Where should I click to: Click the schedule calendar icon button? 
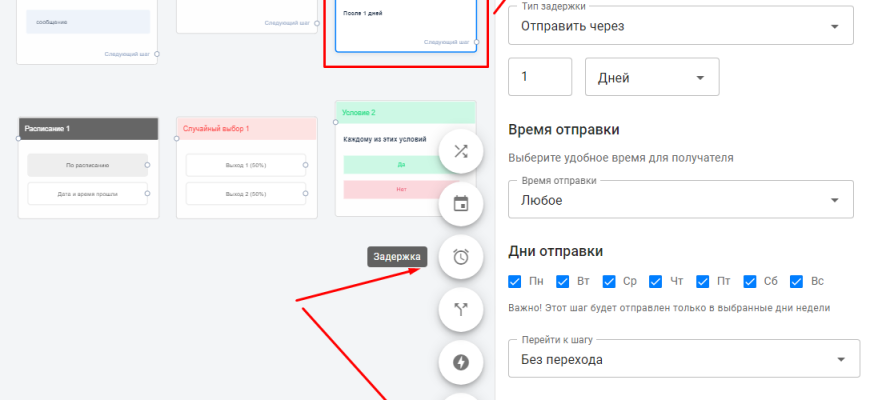pos(461,204)
